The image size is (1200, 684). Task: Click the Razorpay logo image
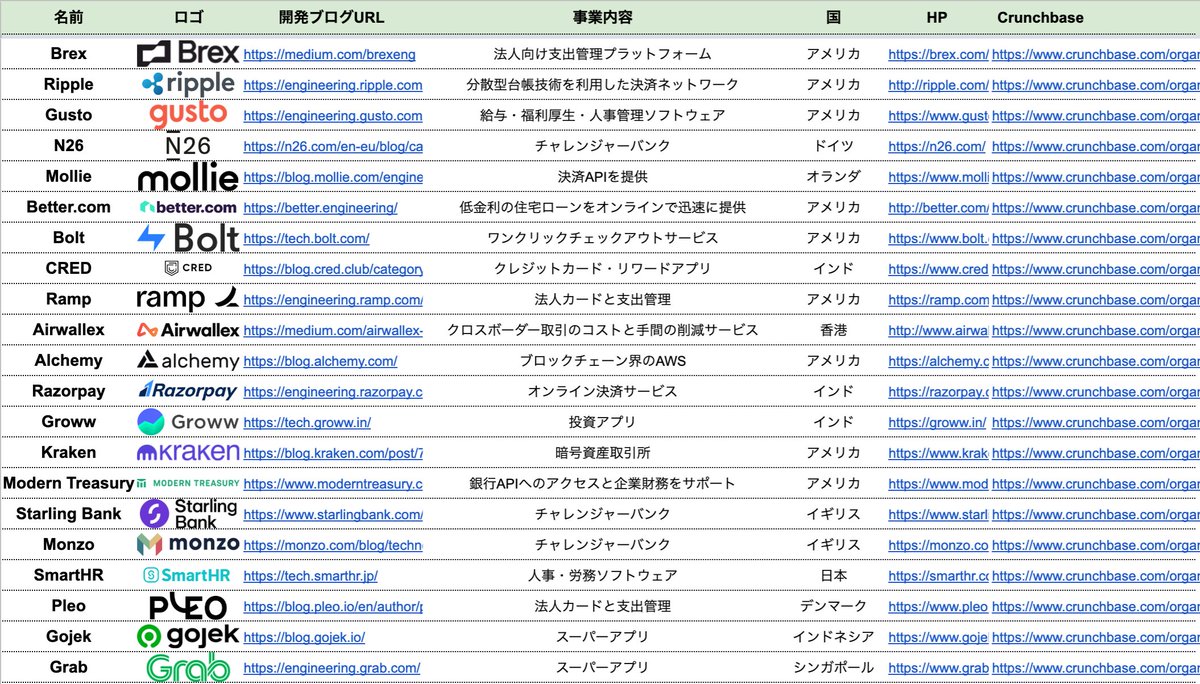click(x=188, y=391)
